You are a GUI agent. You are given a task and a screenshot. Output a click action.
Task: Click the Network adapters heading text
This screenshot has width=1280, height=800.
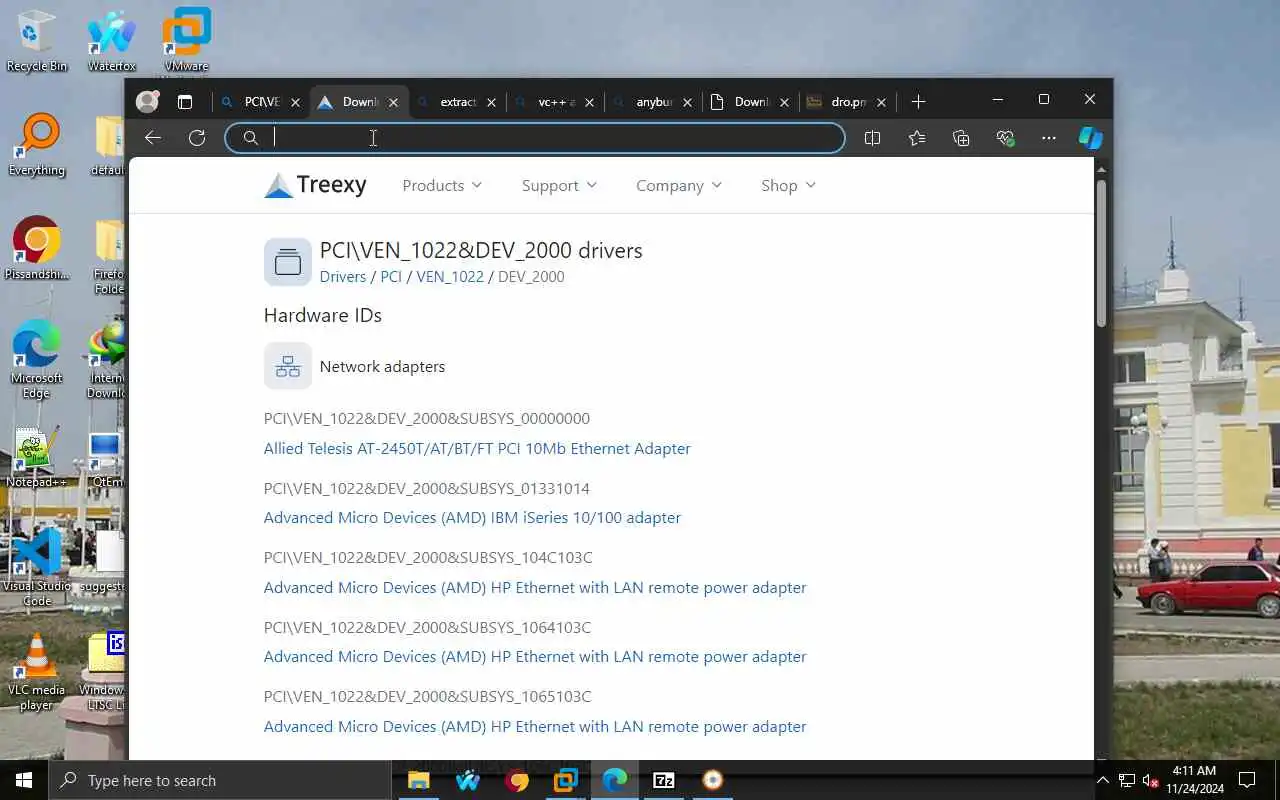coord(382,366)
